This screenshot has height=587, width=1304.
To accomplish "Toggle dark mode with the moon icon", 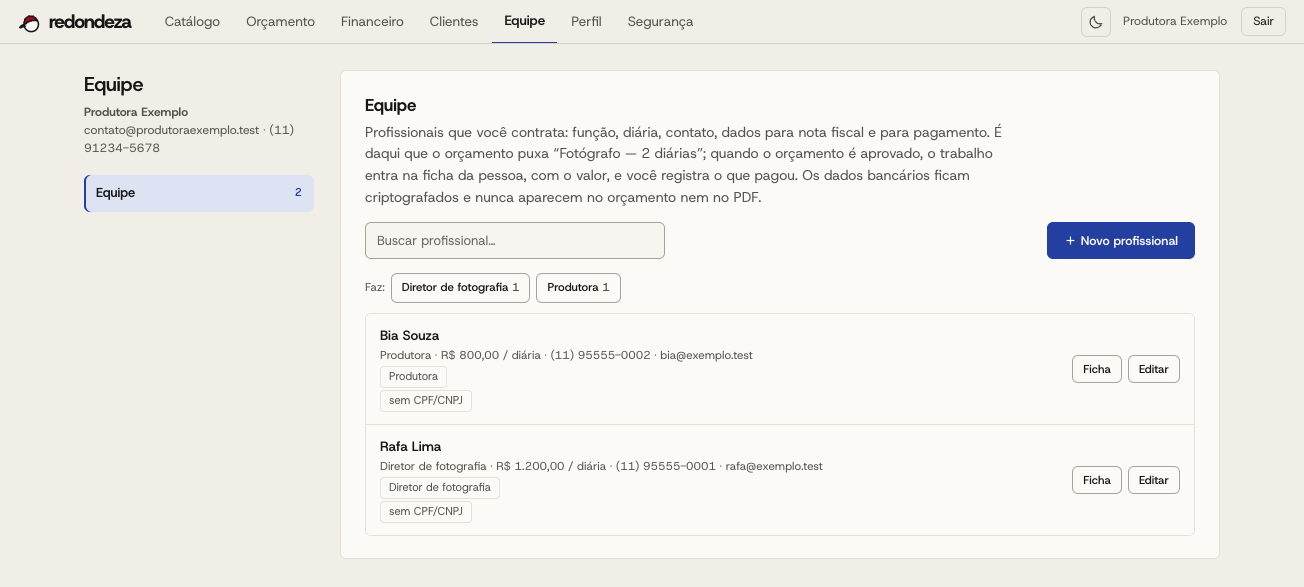I will 1096,22.
